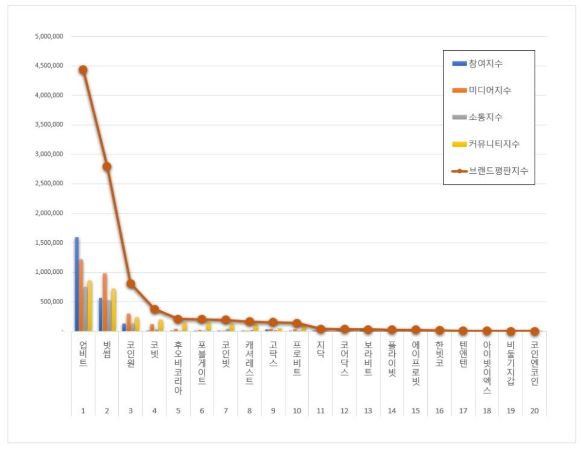
Task: Click the blue 참여지수 legend swatch
Action: [459, 64]
